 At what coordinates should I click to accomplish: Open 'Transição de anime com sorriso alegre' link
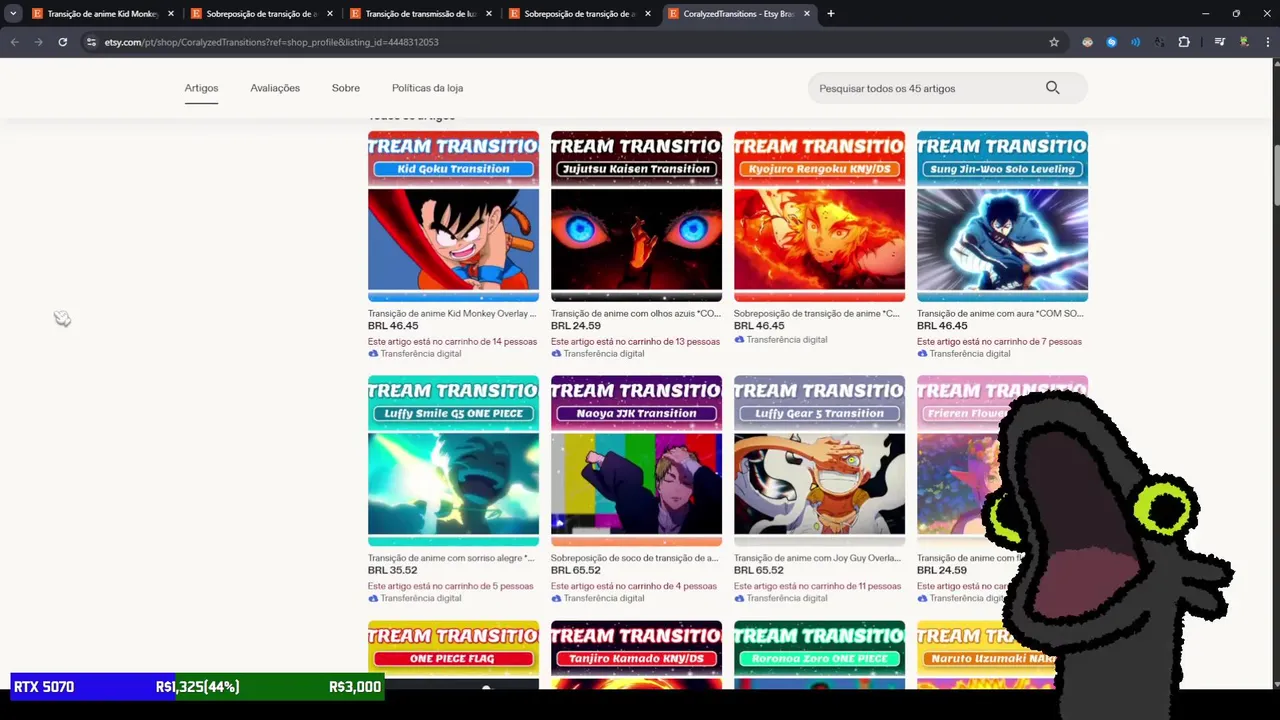451,558
